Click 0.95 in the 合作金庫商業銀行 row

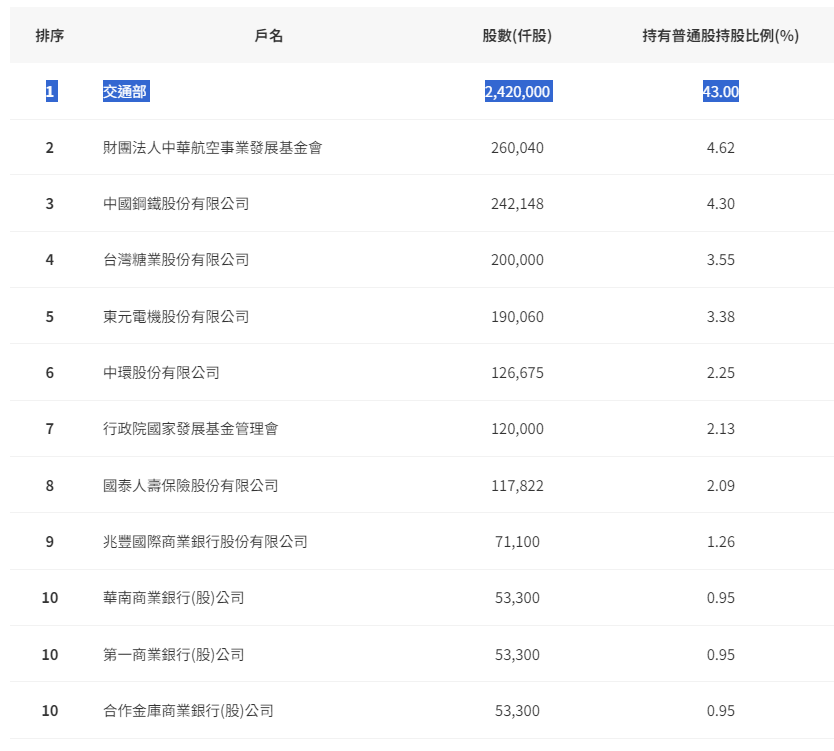coord(721,711)
